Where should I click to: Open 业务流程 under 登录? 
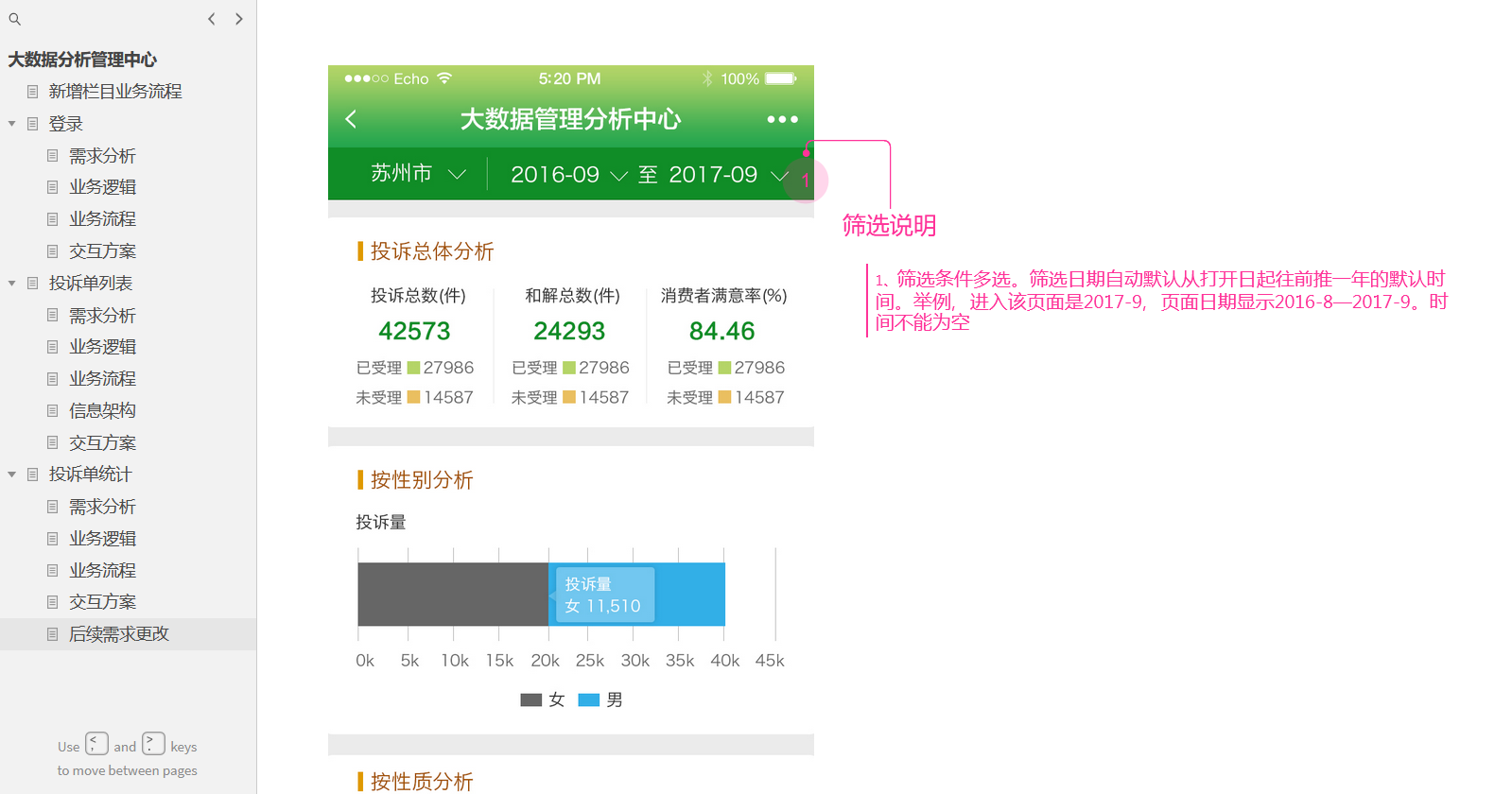[x=102, y=219]
